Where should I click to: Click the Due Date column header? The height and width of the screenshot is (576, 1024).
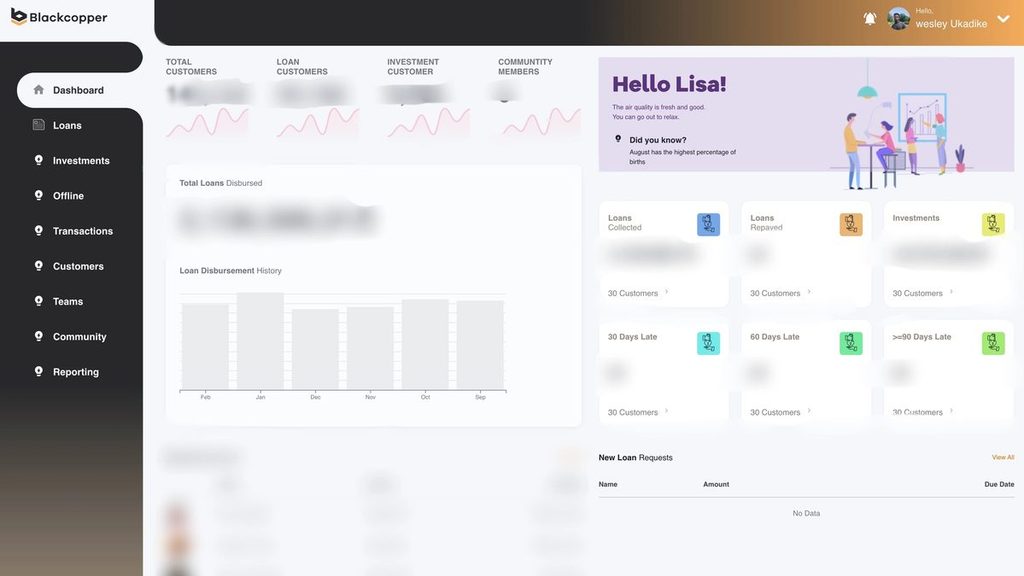click(x=999, y=484)
